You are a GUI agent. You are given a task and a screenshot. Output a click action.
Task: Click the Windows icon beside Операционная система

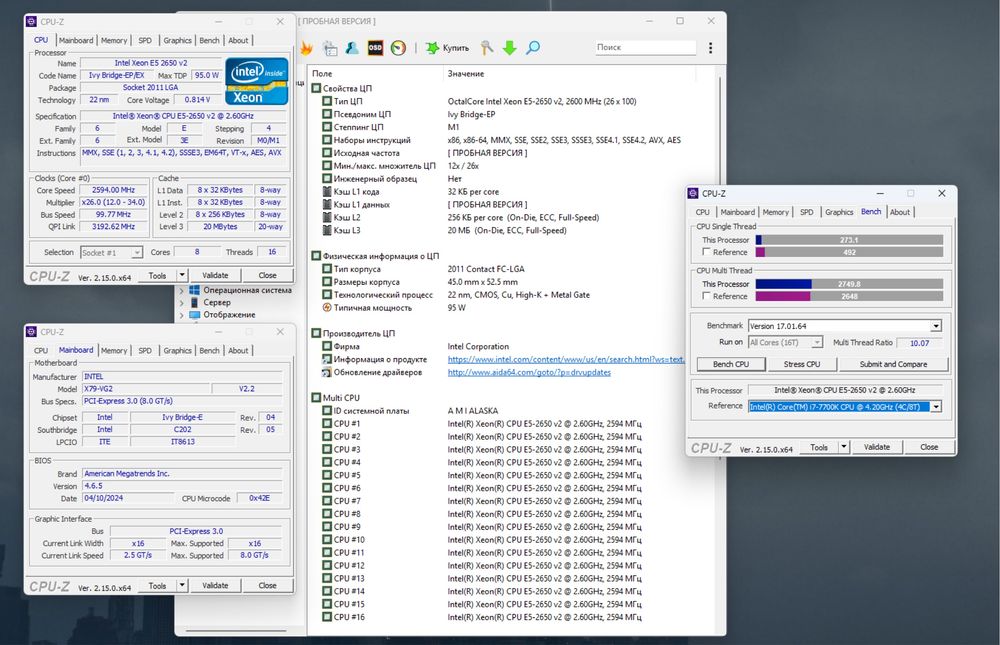pos(194,290)
